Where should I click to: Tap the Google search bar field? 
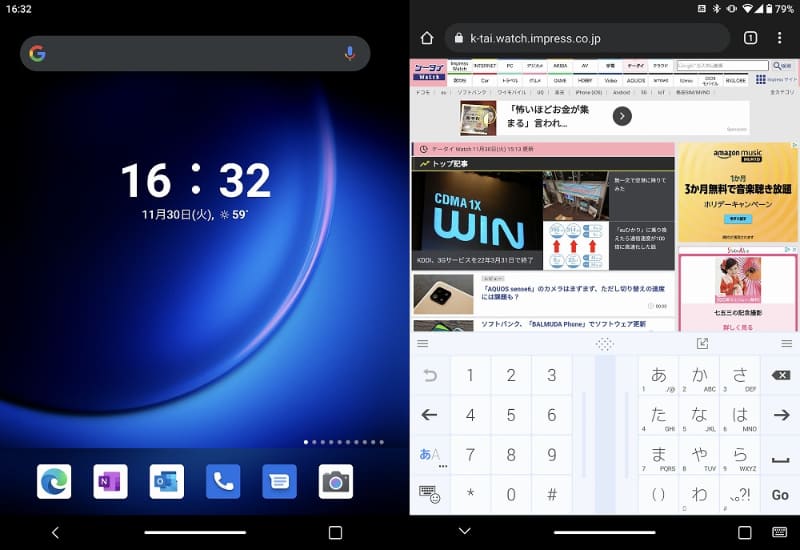click(x=195, y=54)
